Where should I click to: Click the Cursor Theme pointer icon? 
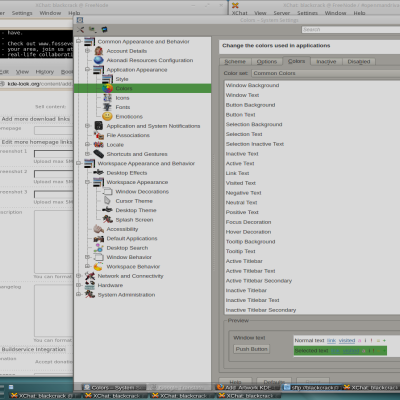[107, 201]
